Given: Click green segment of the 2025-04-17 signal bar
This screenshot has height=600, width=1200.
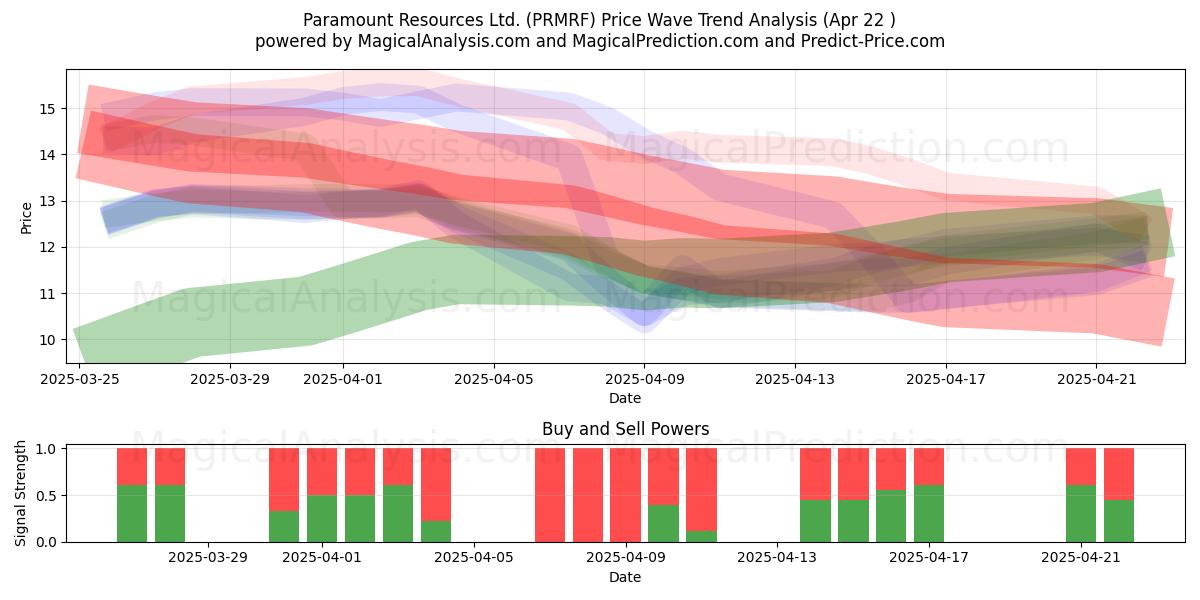Looking at the screenshot, I should coord(929,513).
